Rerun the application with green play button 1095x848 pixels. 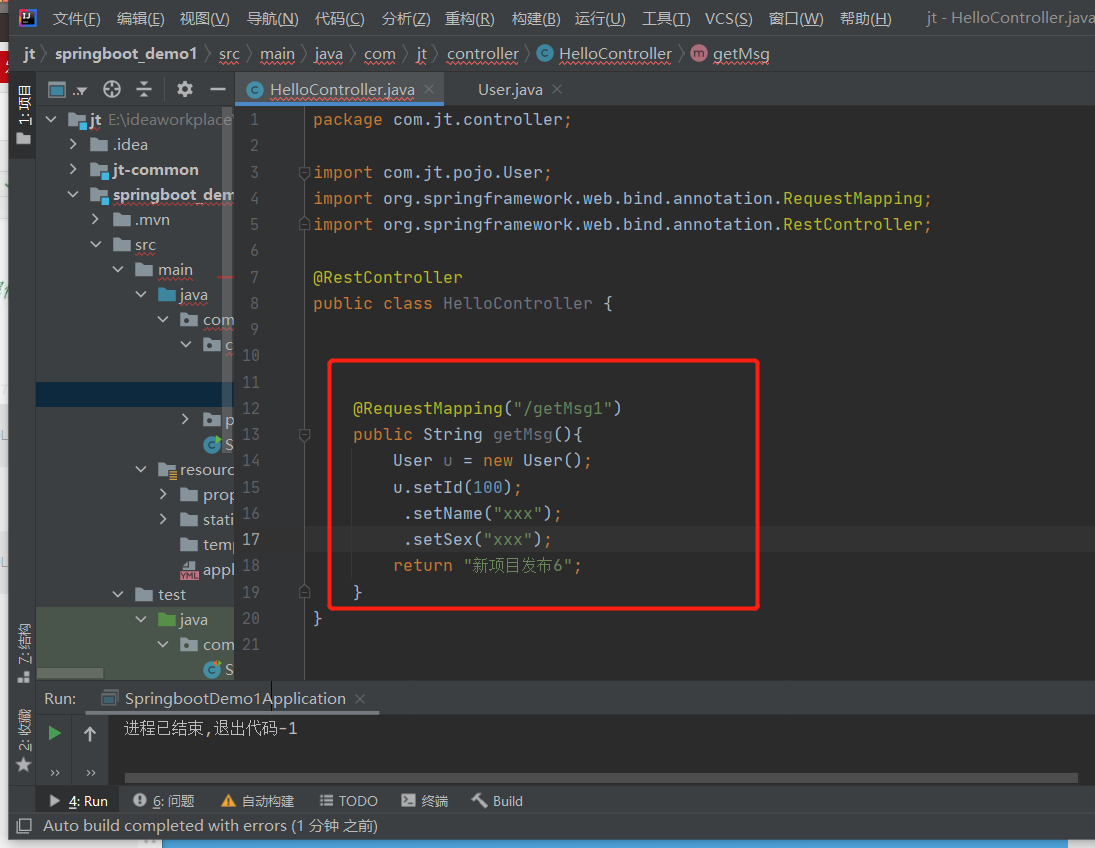(54, 733)
